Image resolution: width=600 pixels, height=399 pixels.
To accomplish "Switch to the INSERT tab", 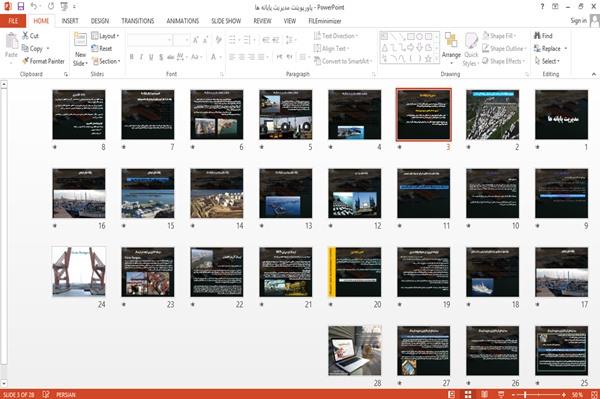I will tap(70, 21).
